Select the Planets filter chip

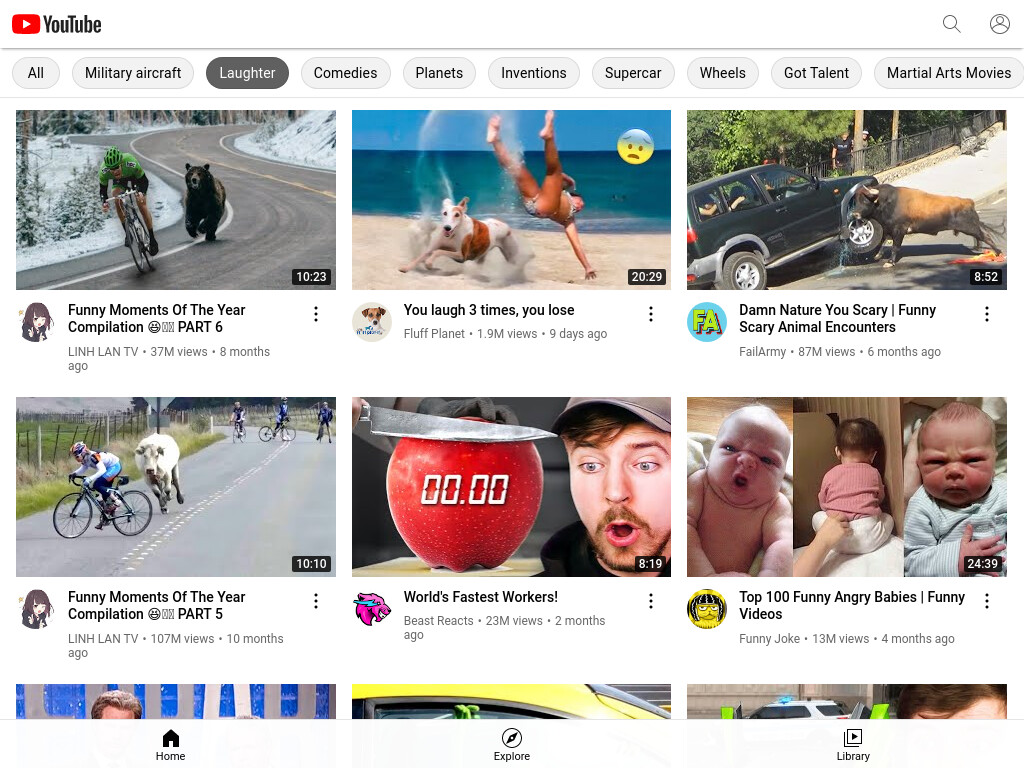pos(439,73)
